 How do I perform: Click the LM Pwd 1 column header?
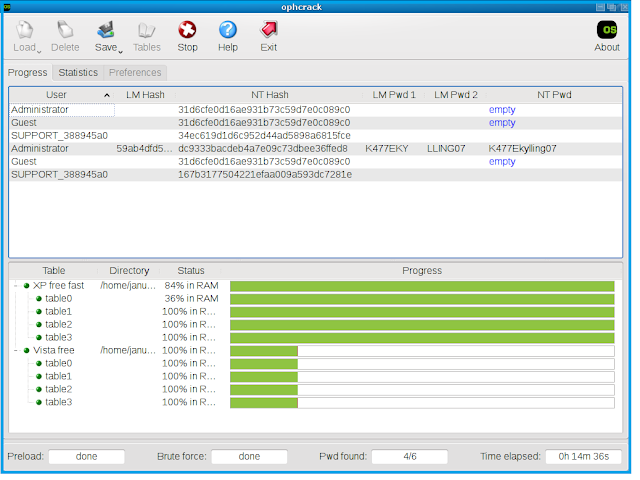(x=394, y=95)
